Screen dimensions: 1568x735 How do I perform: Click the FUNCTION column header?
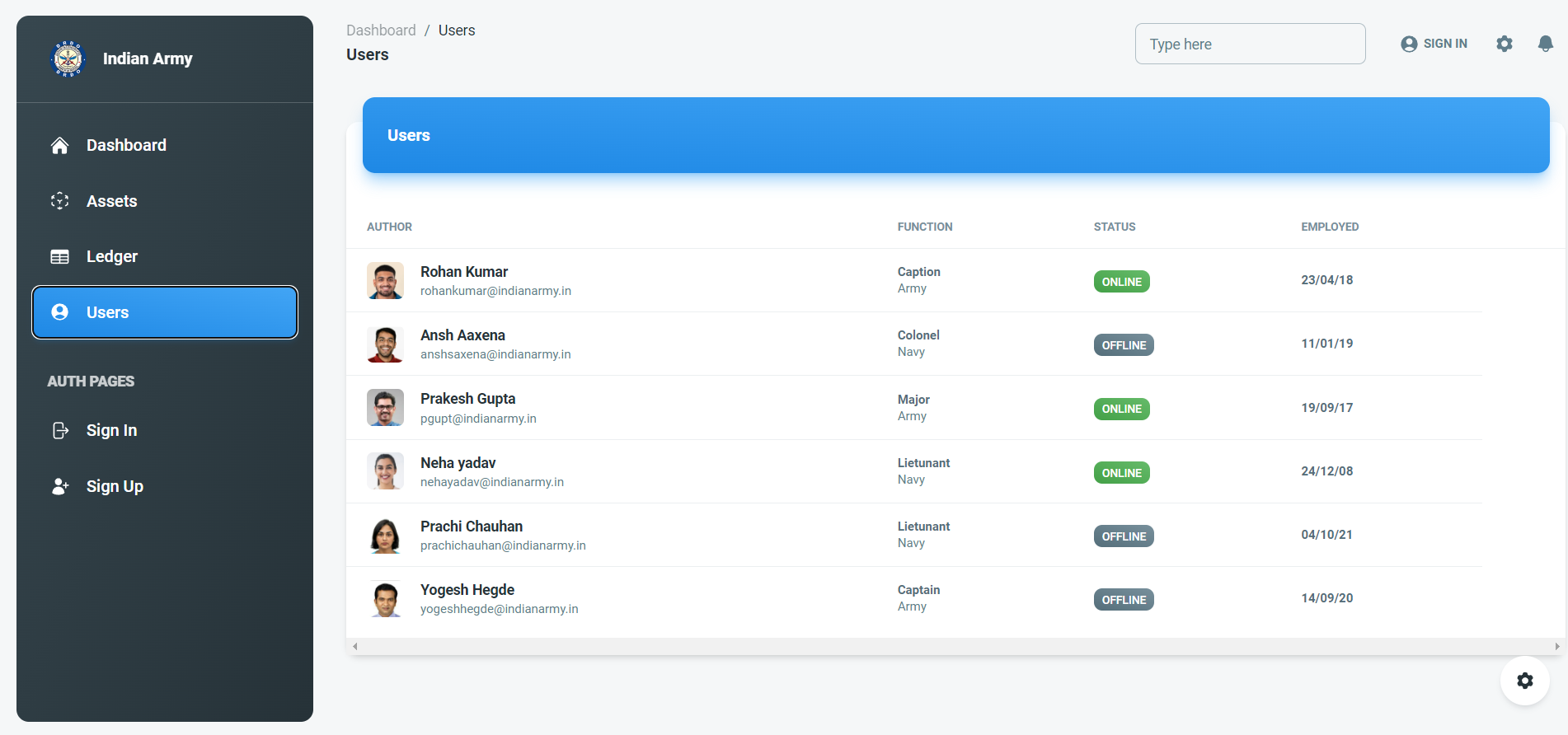point(925,227)
